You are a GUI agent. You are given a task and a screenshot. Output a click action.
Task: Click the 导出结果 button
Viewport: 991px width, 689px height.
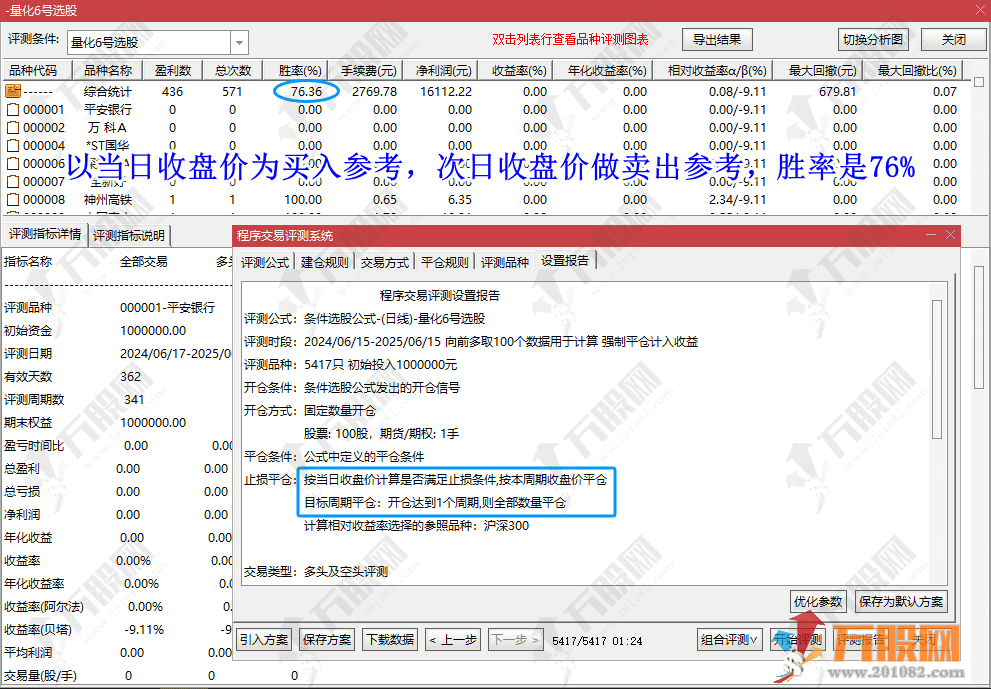[x=717, y=39]
